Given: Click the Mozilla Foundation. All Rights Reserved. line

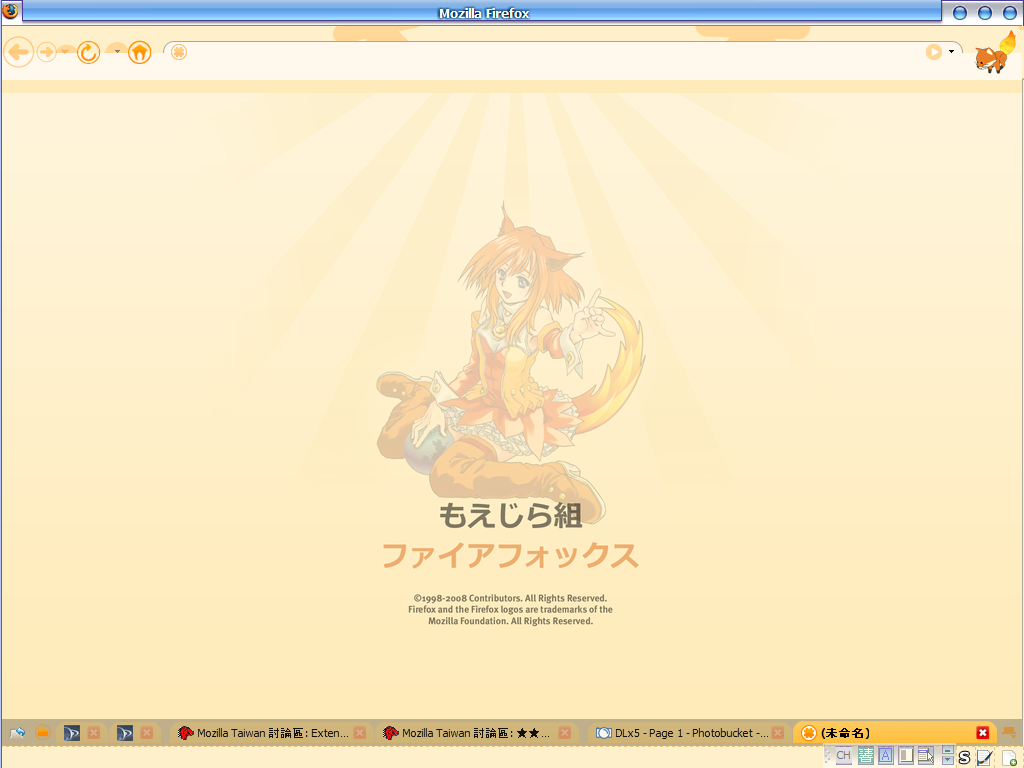Looking at the screenshot, I should 511,621.
